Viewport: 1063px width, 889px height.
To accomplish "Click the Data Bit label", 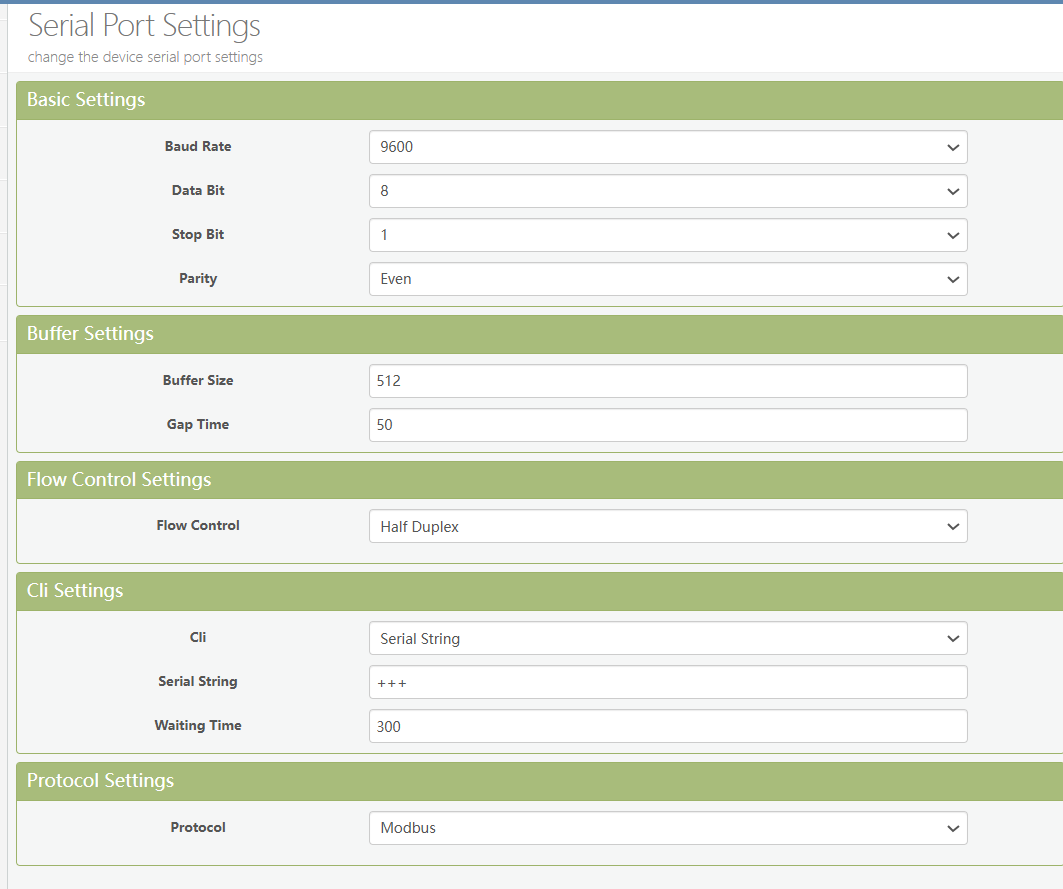I will click(x=198, y=191).
